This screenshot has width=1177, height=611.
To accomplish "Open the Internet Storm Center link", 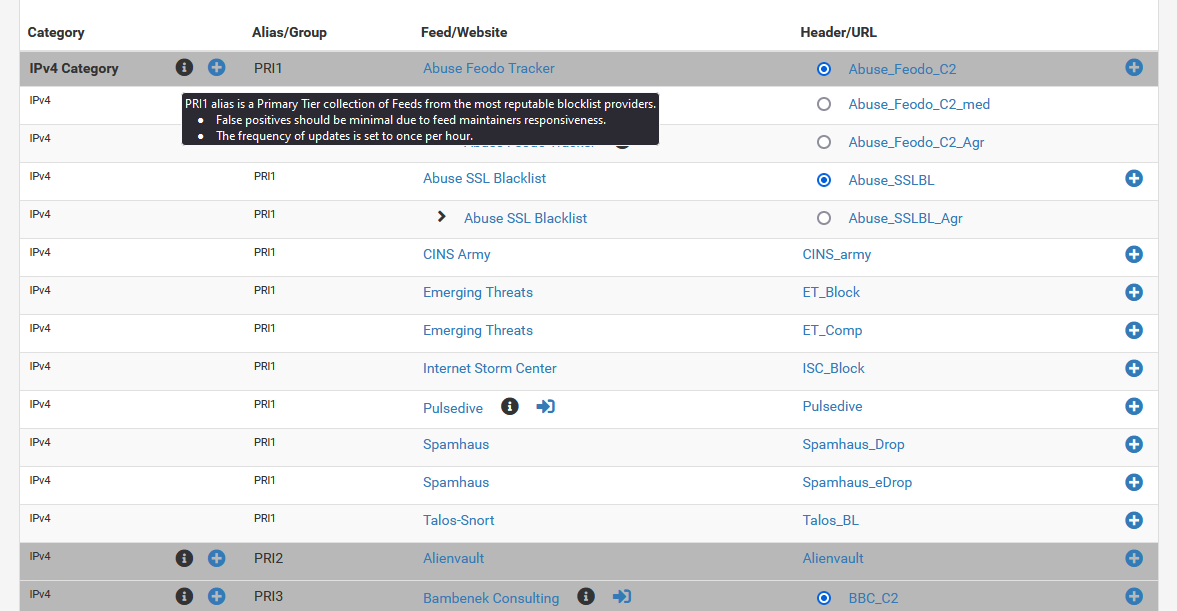I will (489, 369).
